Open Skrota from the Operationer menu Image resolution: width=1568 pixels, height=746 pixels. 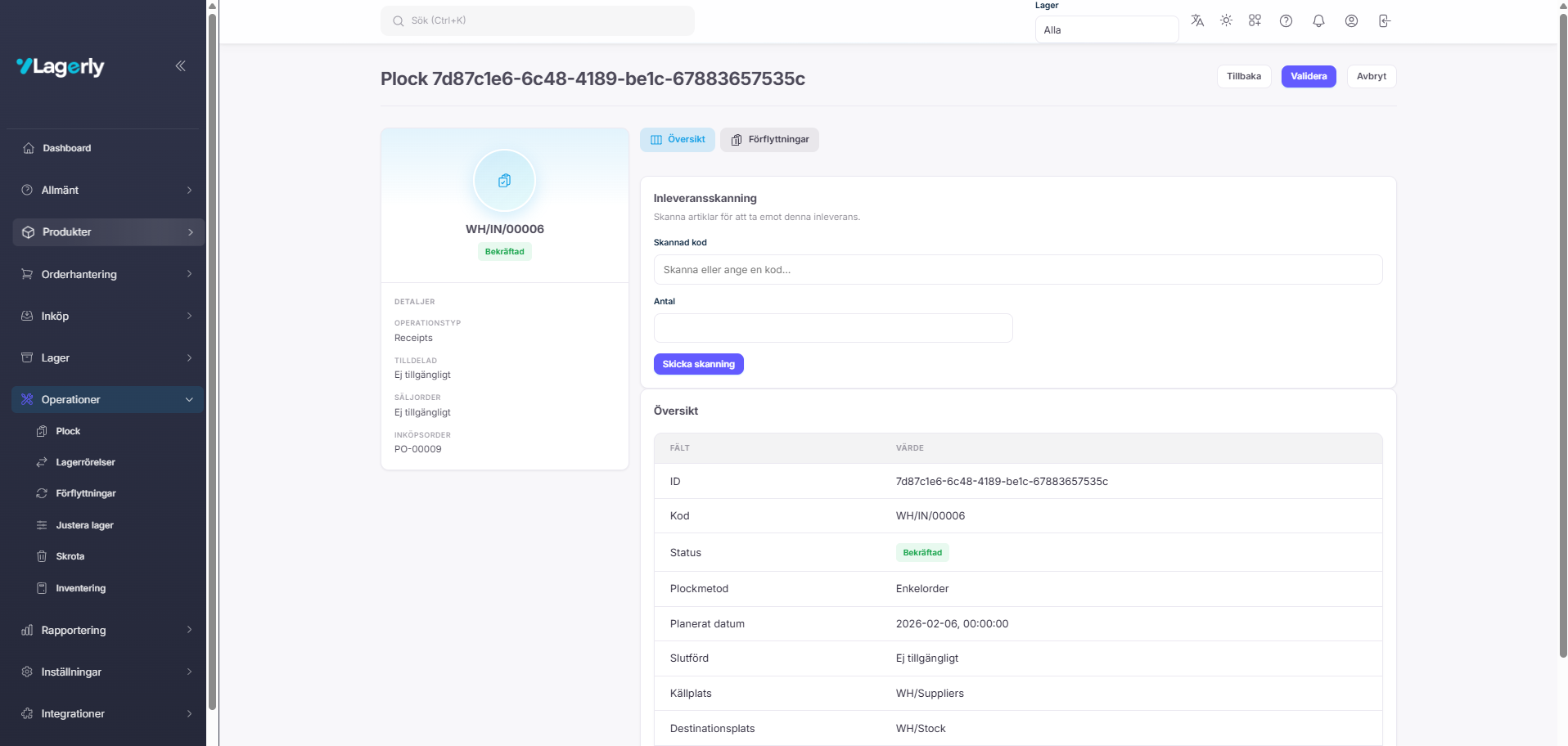(x=70, y=556)
